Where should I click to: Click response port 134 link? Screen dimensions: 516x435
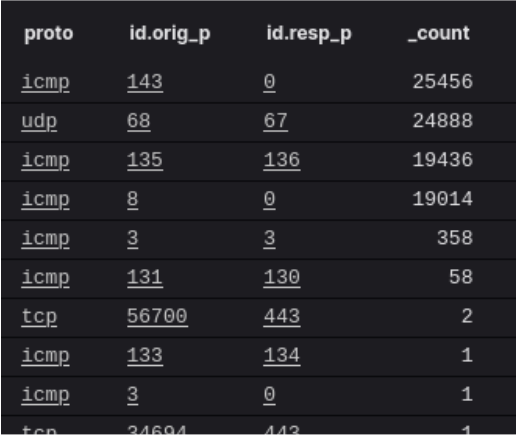[282, 355]
